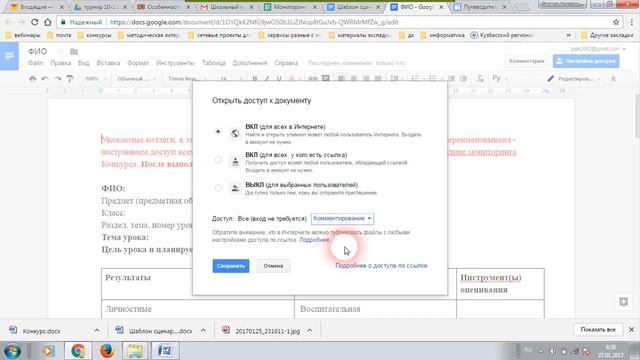Viewport: 640px width, 360px height.
Task: Click the browser Home icon
Action: click(48, 22)
